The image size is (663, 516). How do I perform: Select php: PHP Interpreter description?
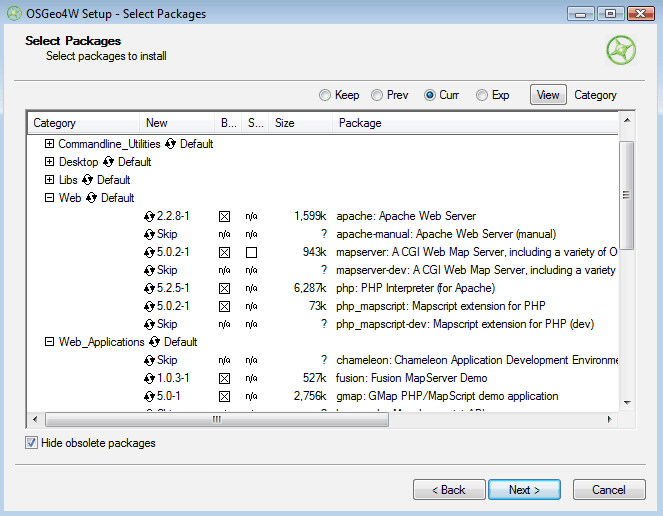tap(416, 288)
